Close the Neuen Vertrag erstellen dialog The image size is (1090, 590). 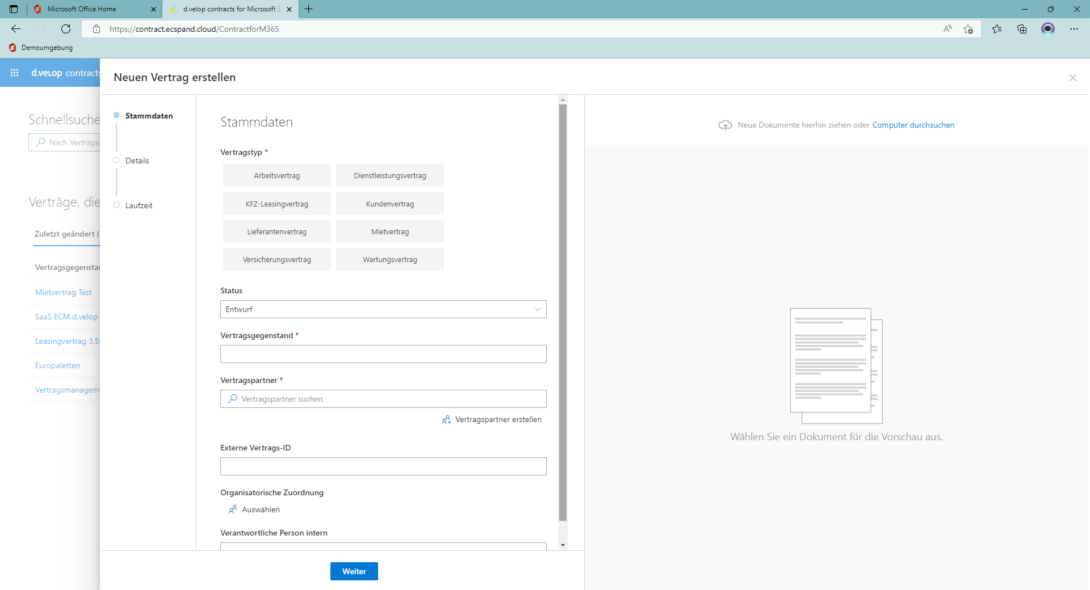[1073, 77]
